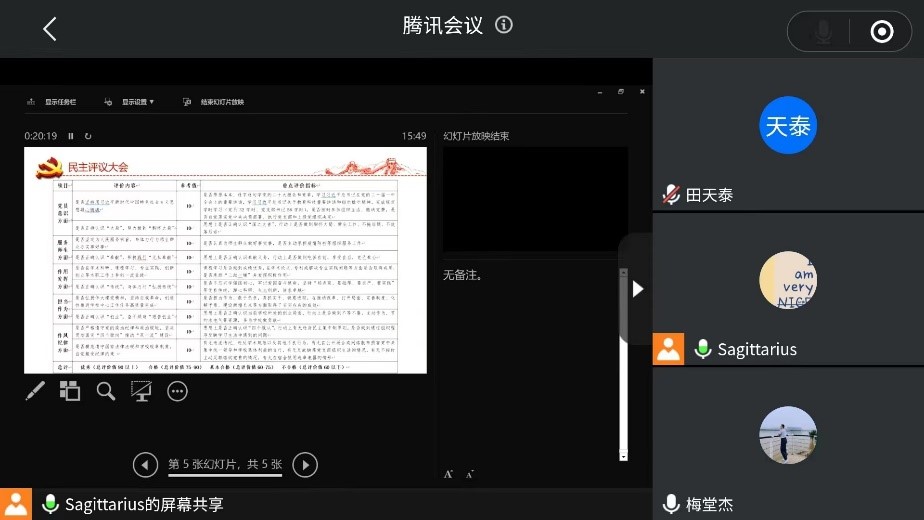Open more slideshow options ellipsis
The width and height of the screenshot is (924, 520).
177,391
